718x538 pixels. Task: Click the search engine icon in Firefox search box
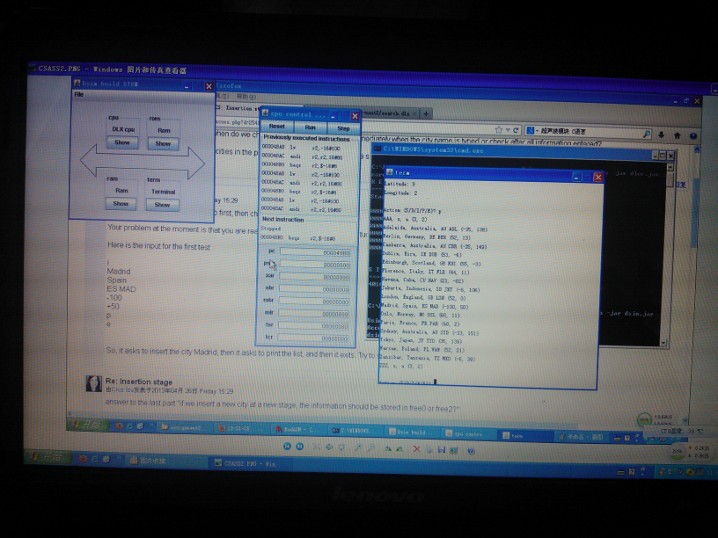531,130
